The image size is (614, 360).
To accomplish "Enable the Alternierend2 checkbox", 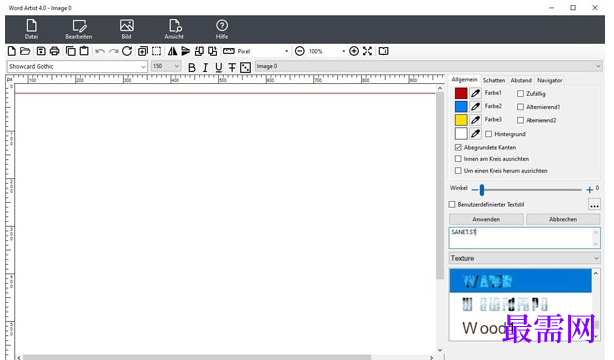I will [x=520, y=120].
